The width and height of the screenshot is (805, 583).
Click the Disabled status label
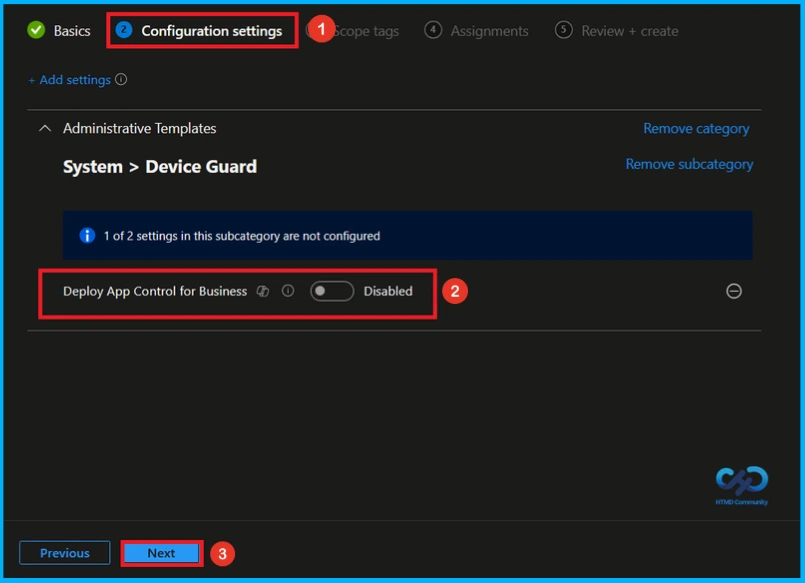[388, 291]
